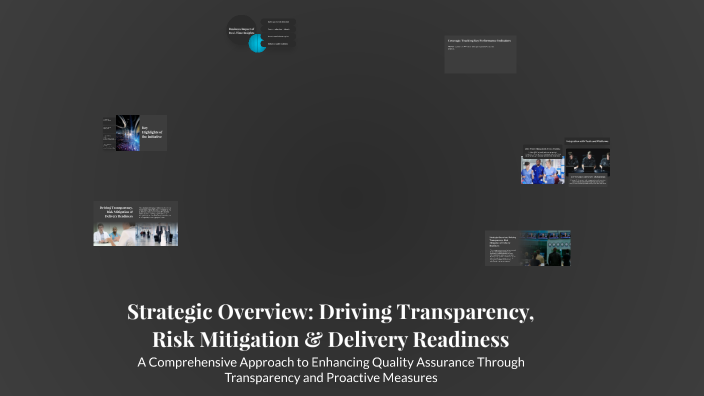Open the 'Coverage Tracking Key Performance Indicators' card
This screenshot has width=704, height=396.
pos(480,54)
